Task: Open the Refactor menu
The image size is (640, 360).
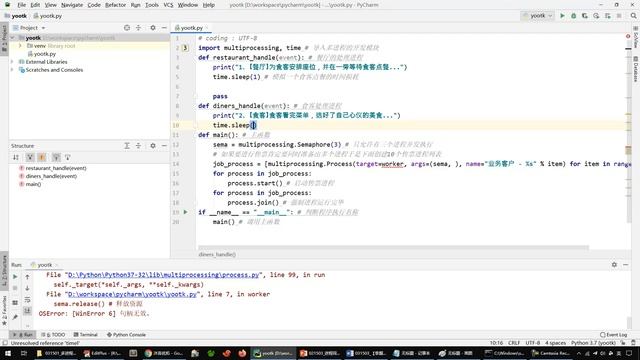Action: point(116,5)
